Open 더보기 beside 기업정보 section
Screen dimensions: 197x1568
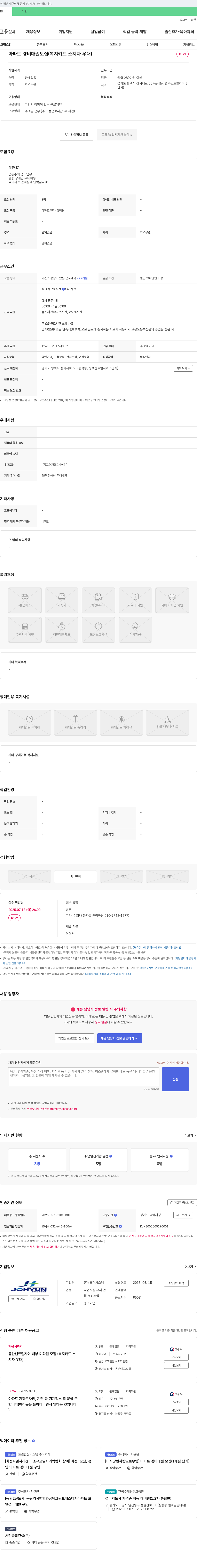pos(190,1267)
